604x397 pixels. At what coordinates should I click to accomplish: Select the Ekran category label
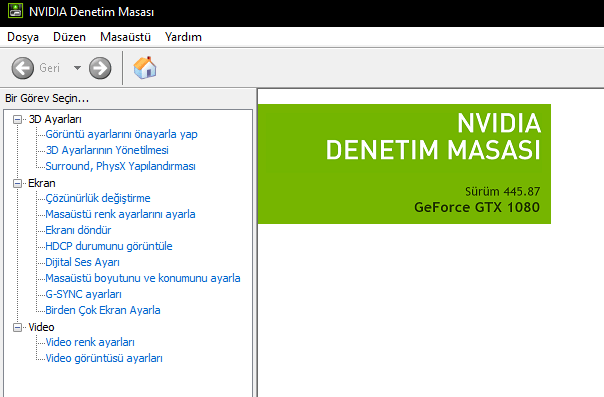pos(42,183)
